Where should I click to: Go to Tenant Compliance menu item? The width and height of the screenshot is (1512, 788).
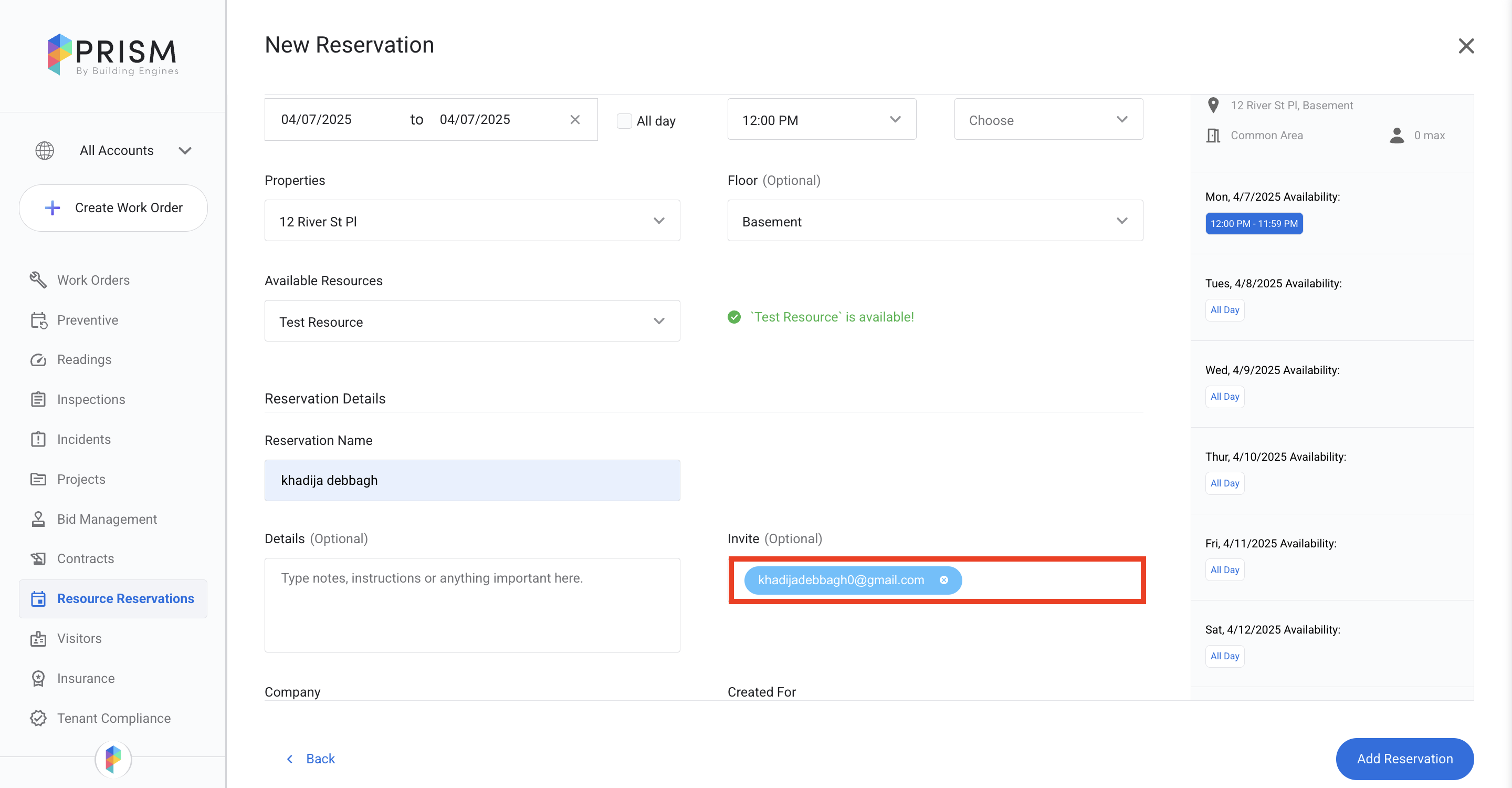coord(114,718)
